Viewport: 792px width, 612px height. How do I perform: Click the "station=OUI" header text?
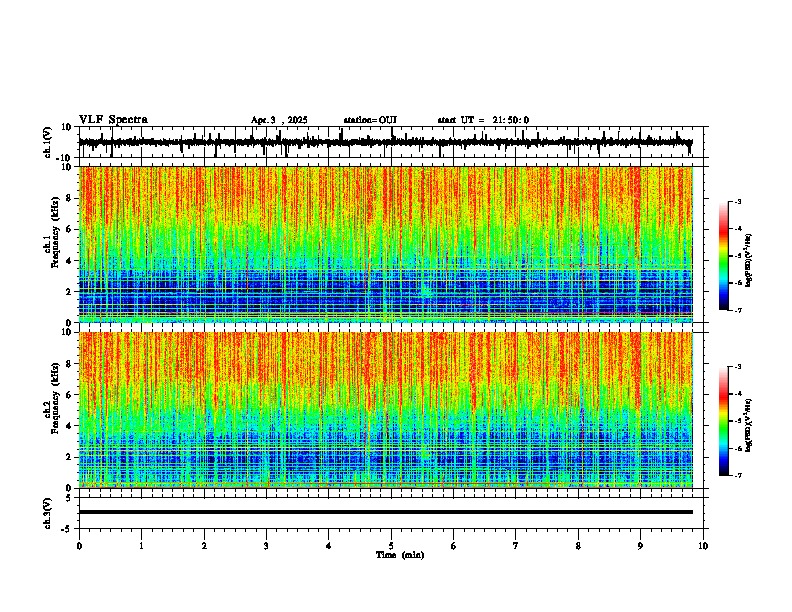click(x=370, y=120)
